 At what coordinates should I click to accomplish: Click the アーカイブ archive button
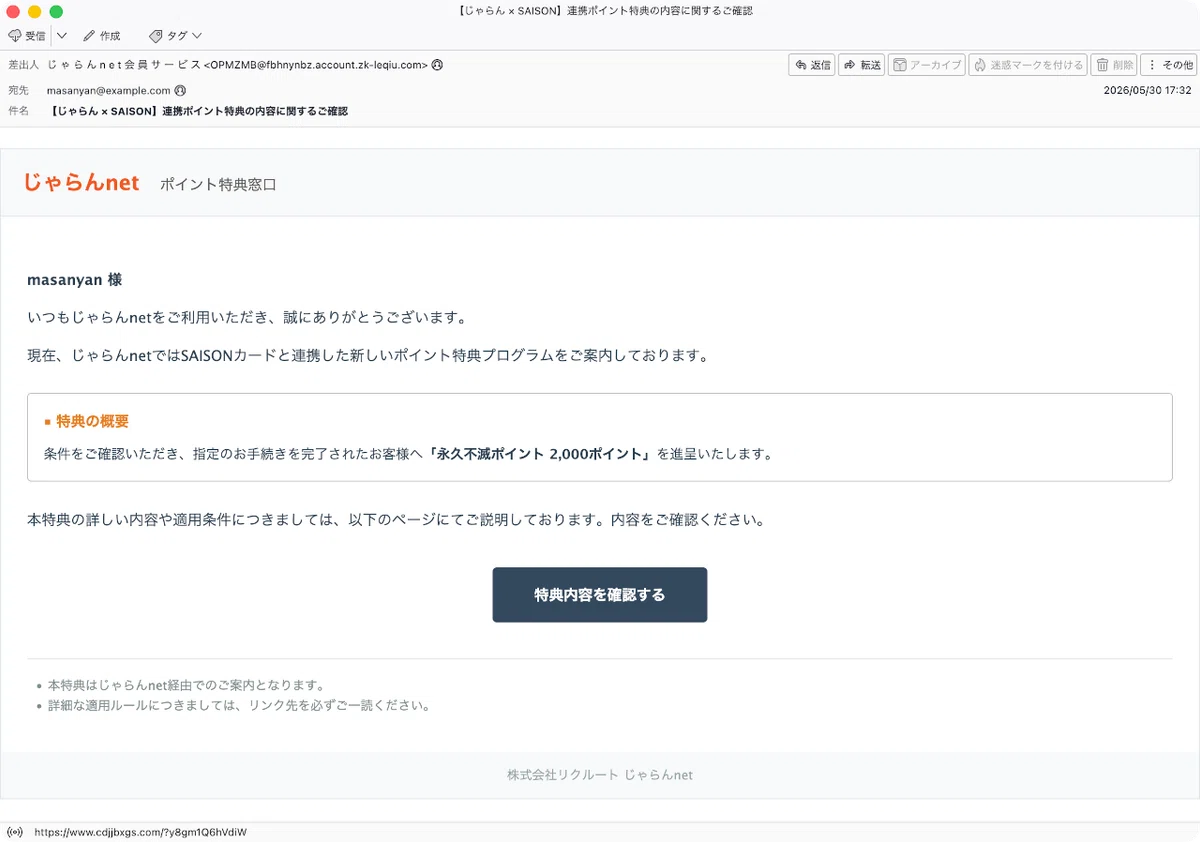(927, 65)
